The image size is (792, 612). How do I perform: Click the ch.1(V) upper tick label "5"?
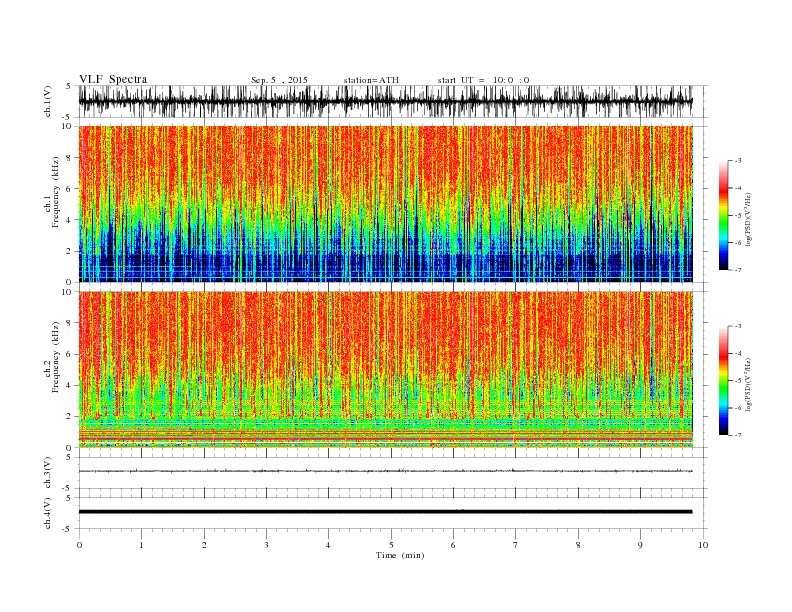point(69,86)
